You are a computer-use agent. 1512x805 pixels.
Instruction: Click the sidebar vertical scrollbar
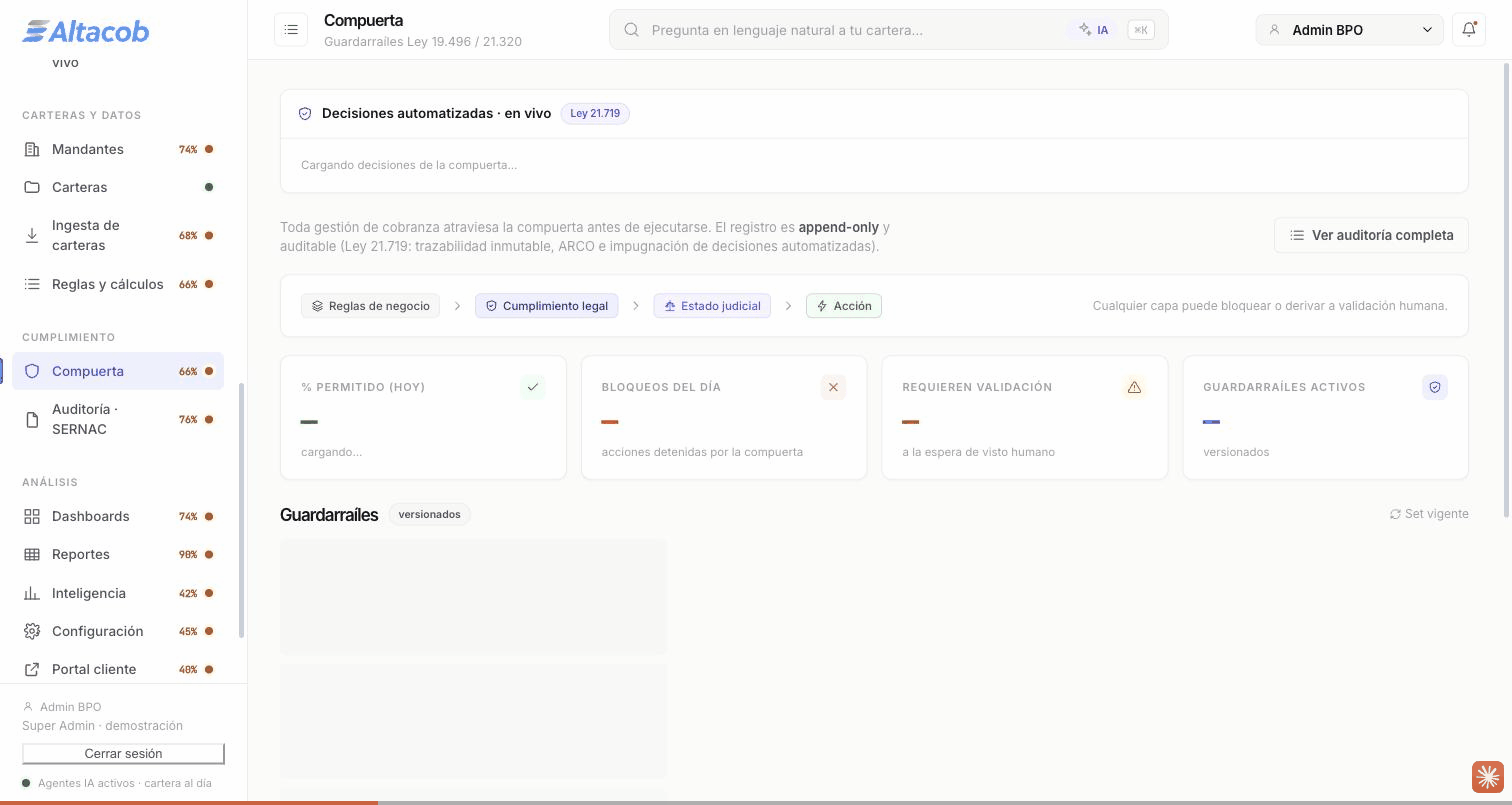[241, 510]
